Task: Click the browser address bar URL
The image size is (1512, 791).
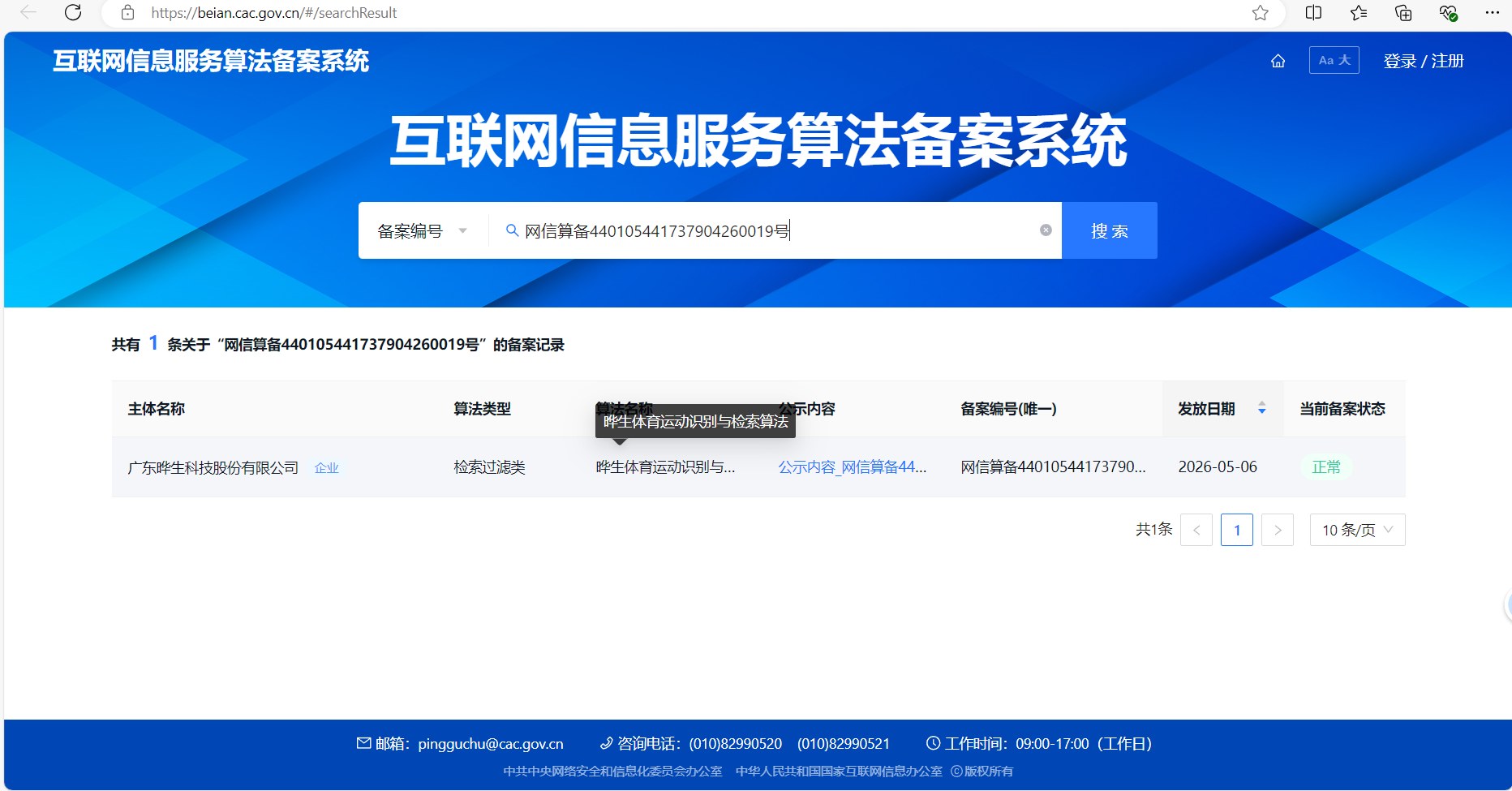Action: click(x=274, y=13)
